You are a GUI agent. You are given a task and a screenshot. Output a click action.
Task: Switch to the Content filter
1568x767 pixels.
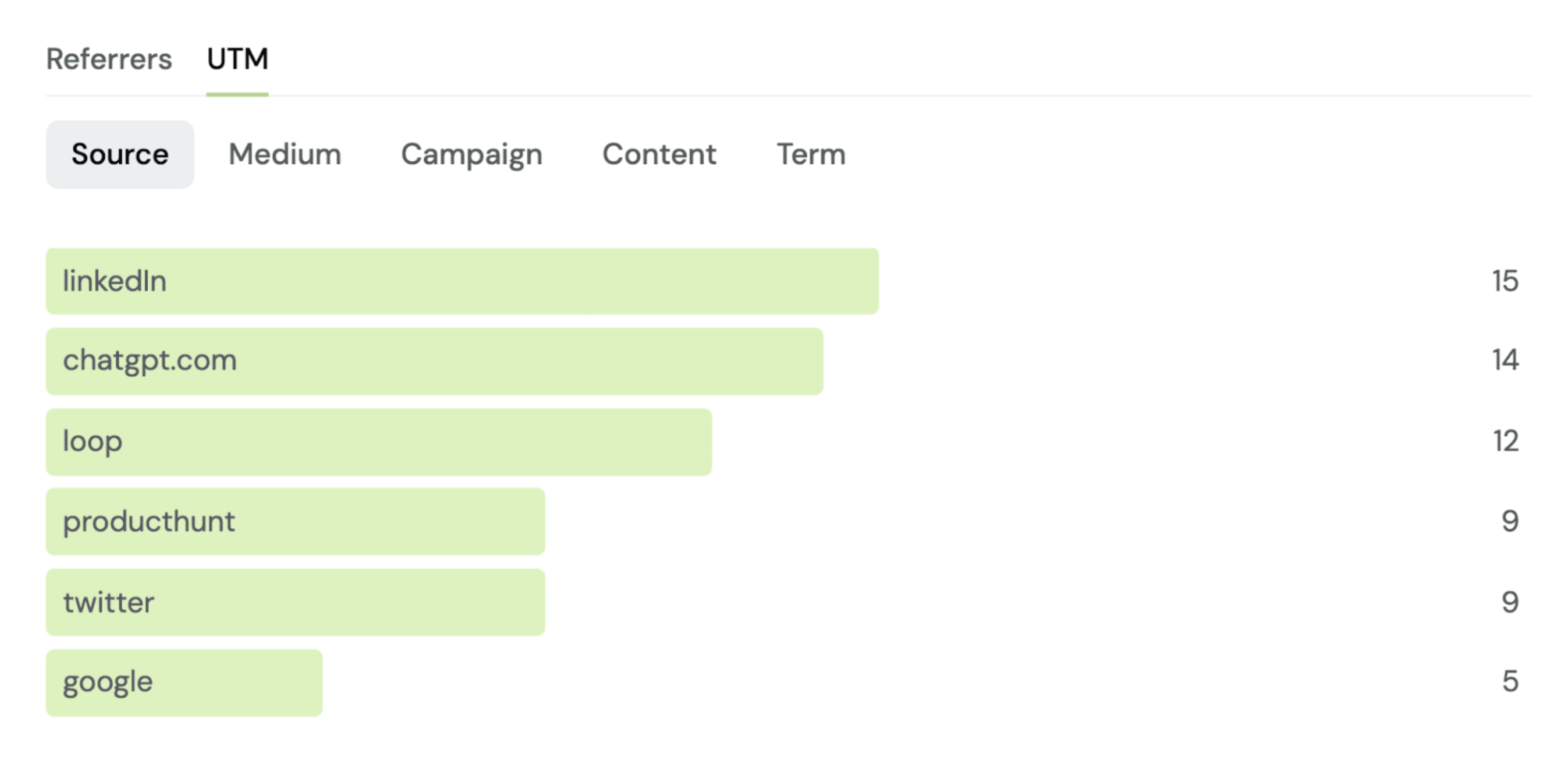pos(659,154)
